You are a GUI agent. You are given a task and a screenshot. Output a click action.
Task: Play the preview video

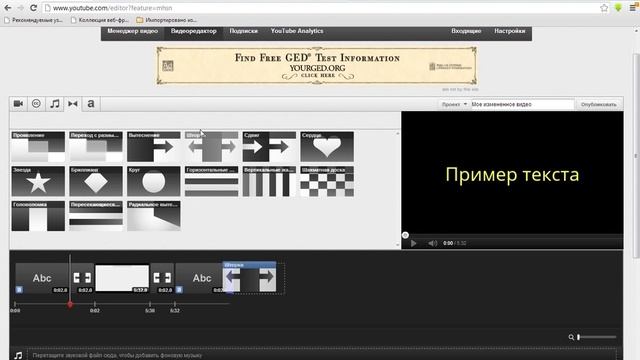[413, 243]
